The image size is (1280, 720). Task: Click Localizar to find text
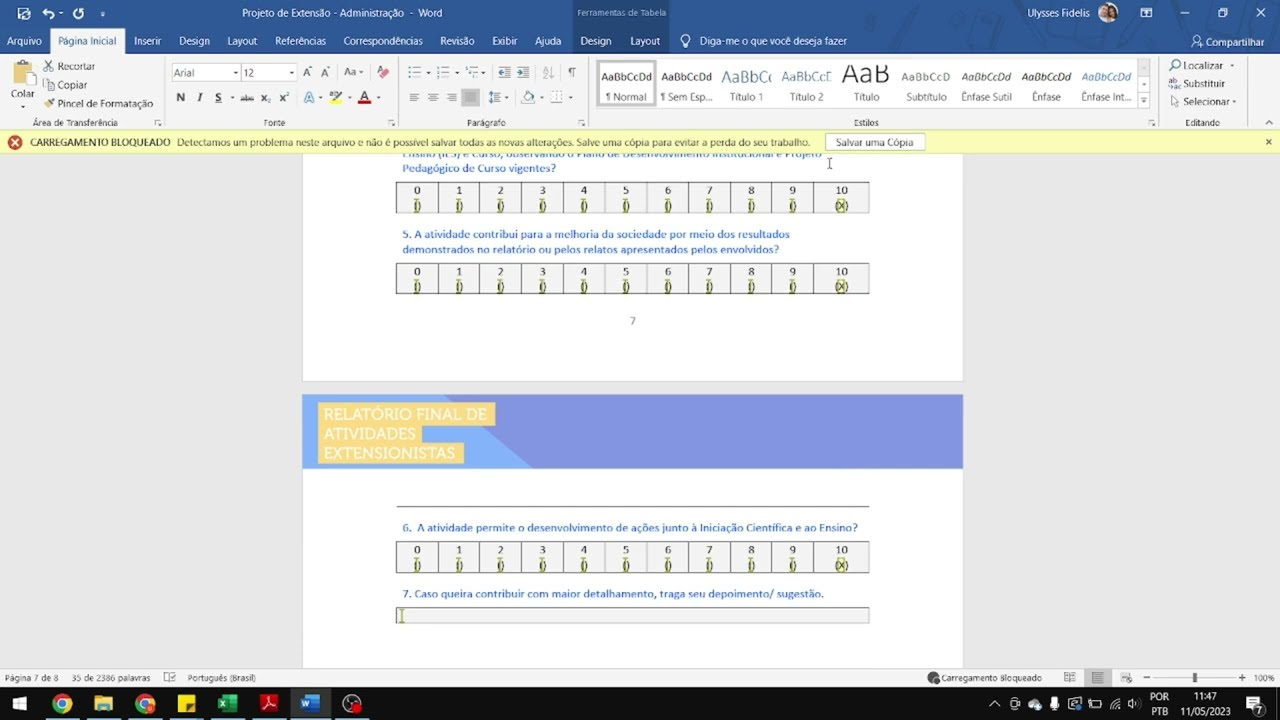click(1201, 66)
